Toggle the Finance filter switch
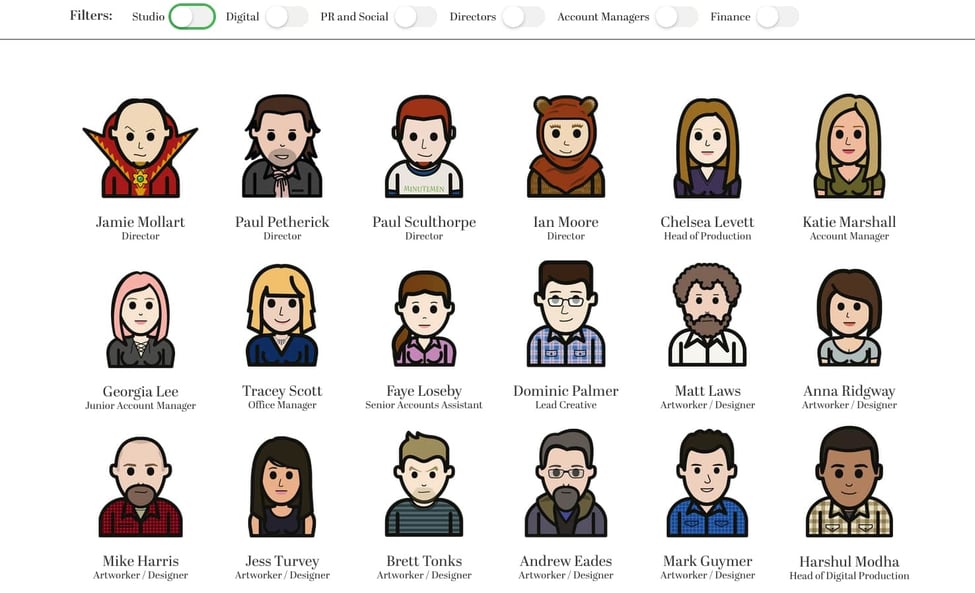Screen dimensions: 975x593 tap(778, 17)
